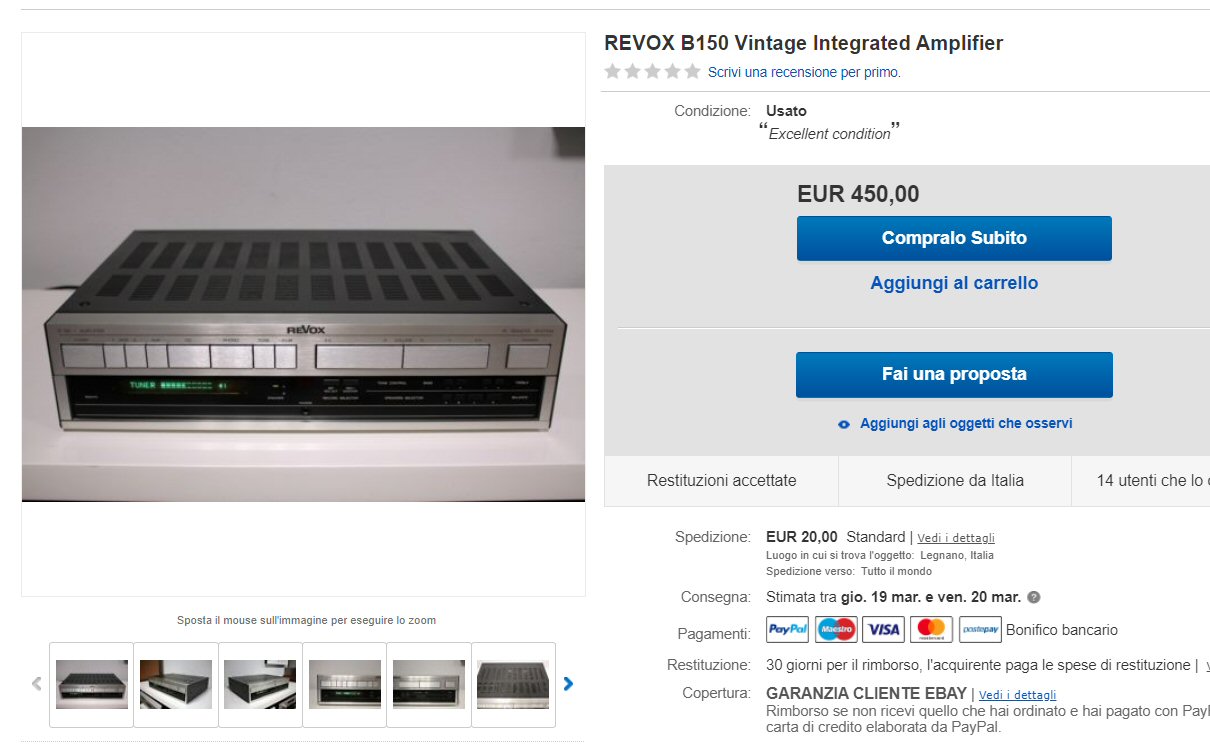Click the main Revox amplifier product image

(303, 314)
